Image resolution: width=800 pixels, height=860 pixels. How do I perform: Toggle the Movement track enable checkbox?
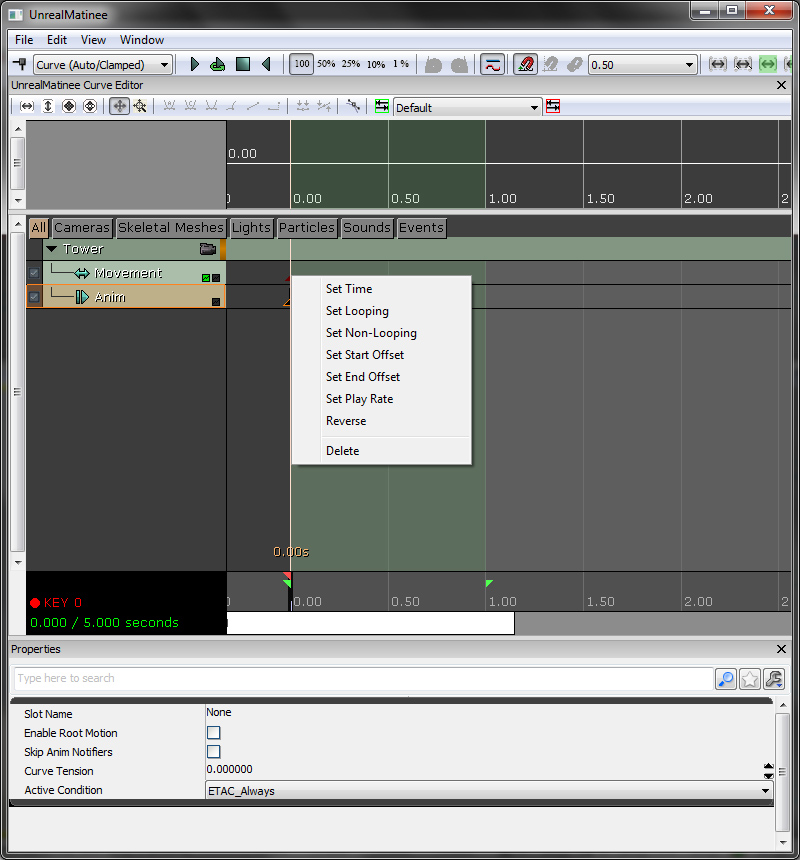coord(34,273)
